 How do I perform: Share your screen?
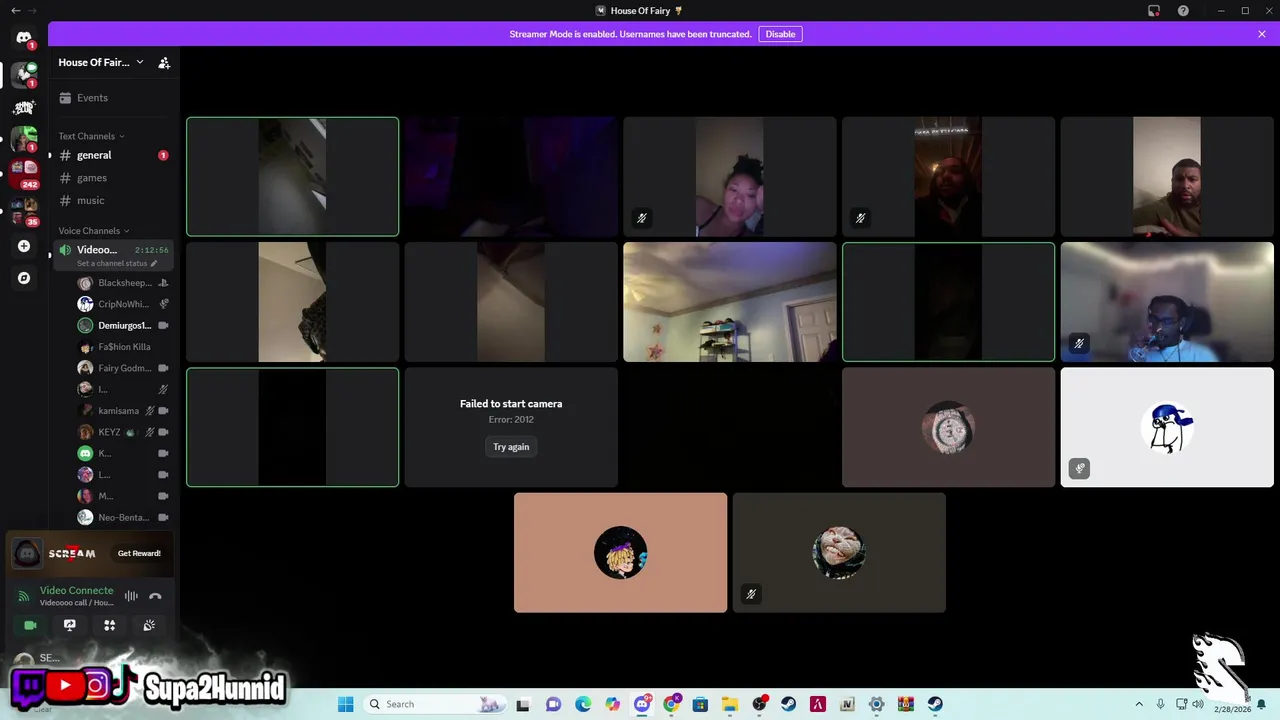[70, 625]
